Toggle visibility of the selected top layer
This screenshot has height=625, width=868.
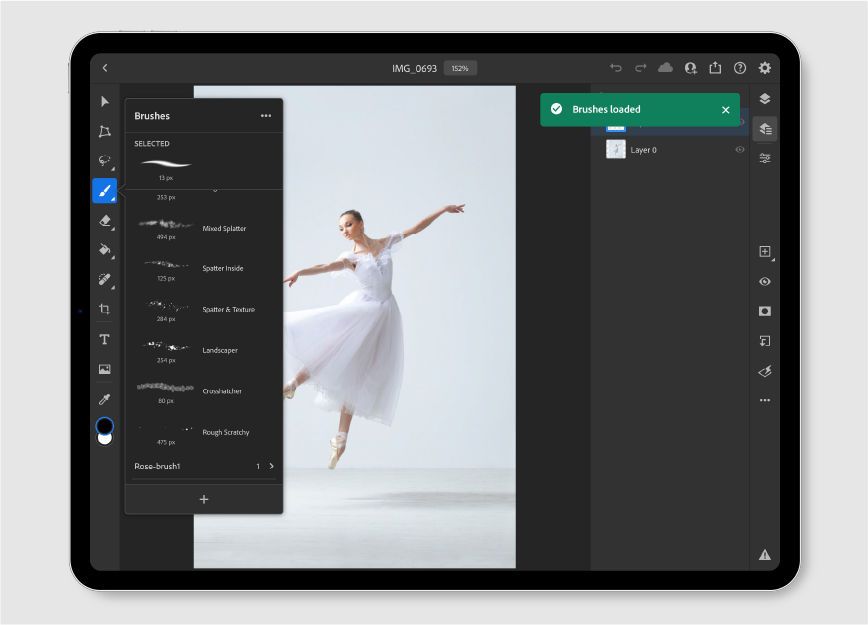[742, 123]
